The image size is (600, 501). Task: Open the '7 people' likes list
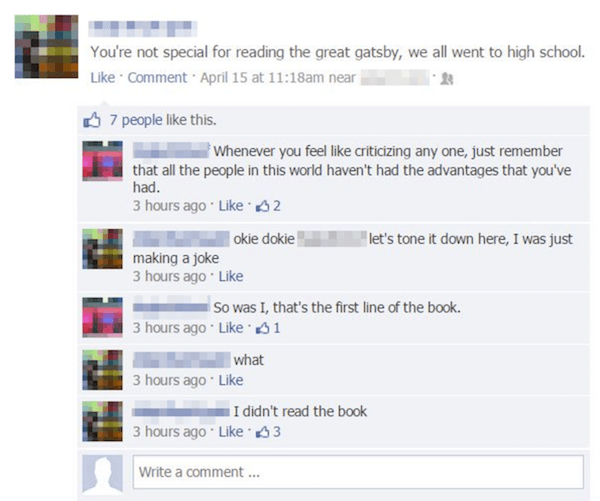[136, 120]
